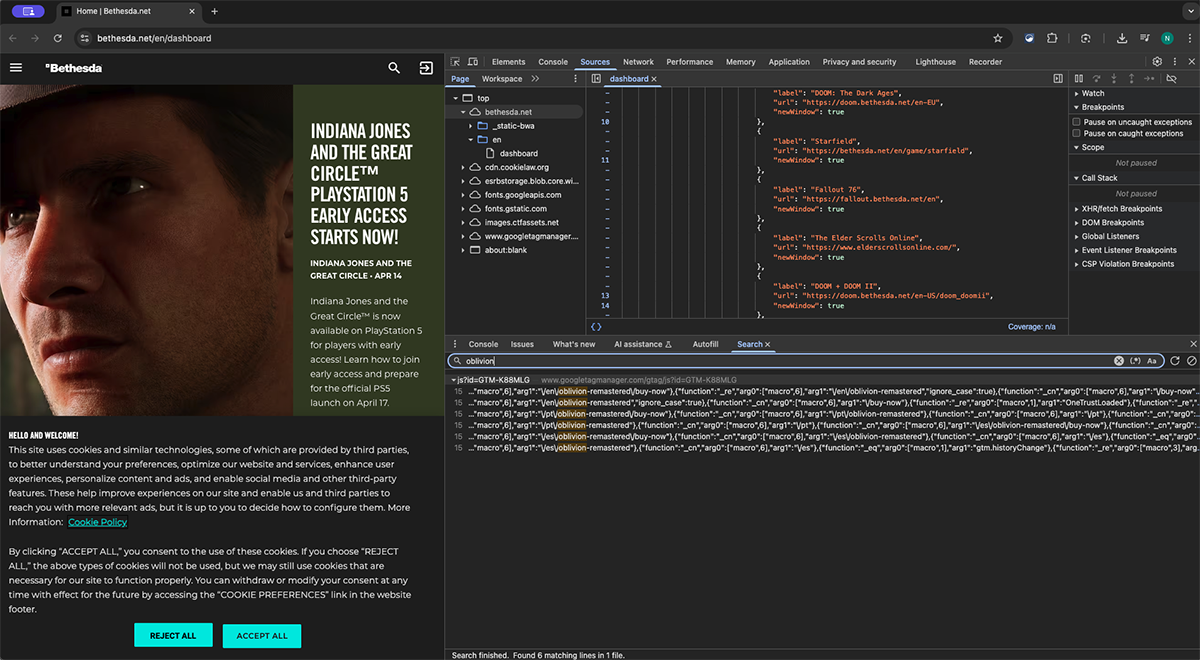Enable Pause on caught exceptions
Screen dimensions: 1200x660
point(1076,133)
